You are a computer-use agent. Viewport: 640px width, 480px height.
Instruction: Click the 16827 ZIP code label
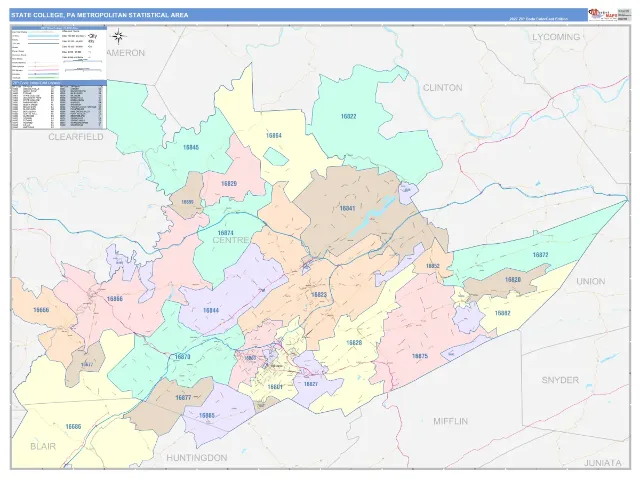311,384
